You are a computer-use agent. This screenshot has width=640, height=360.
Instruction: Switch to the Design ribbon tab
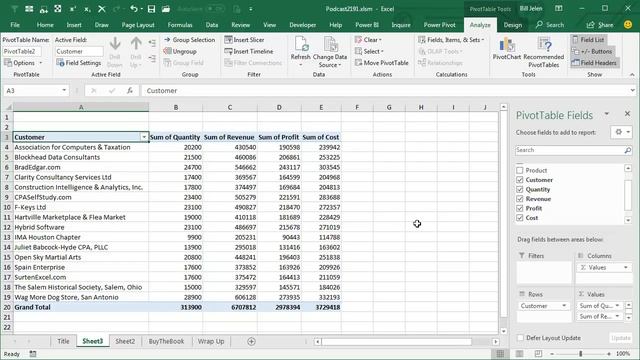point(513,25)
